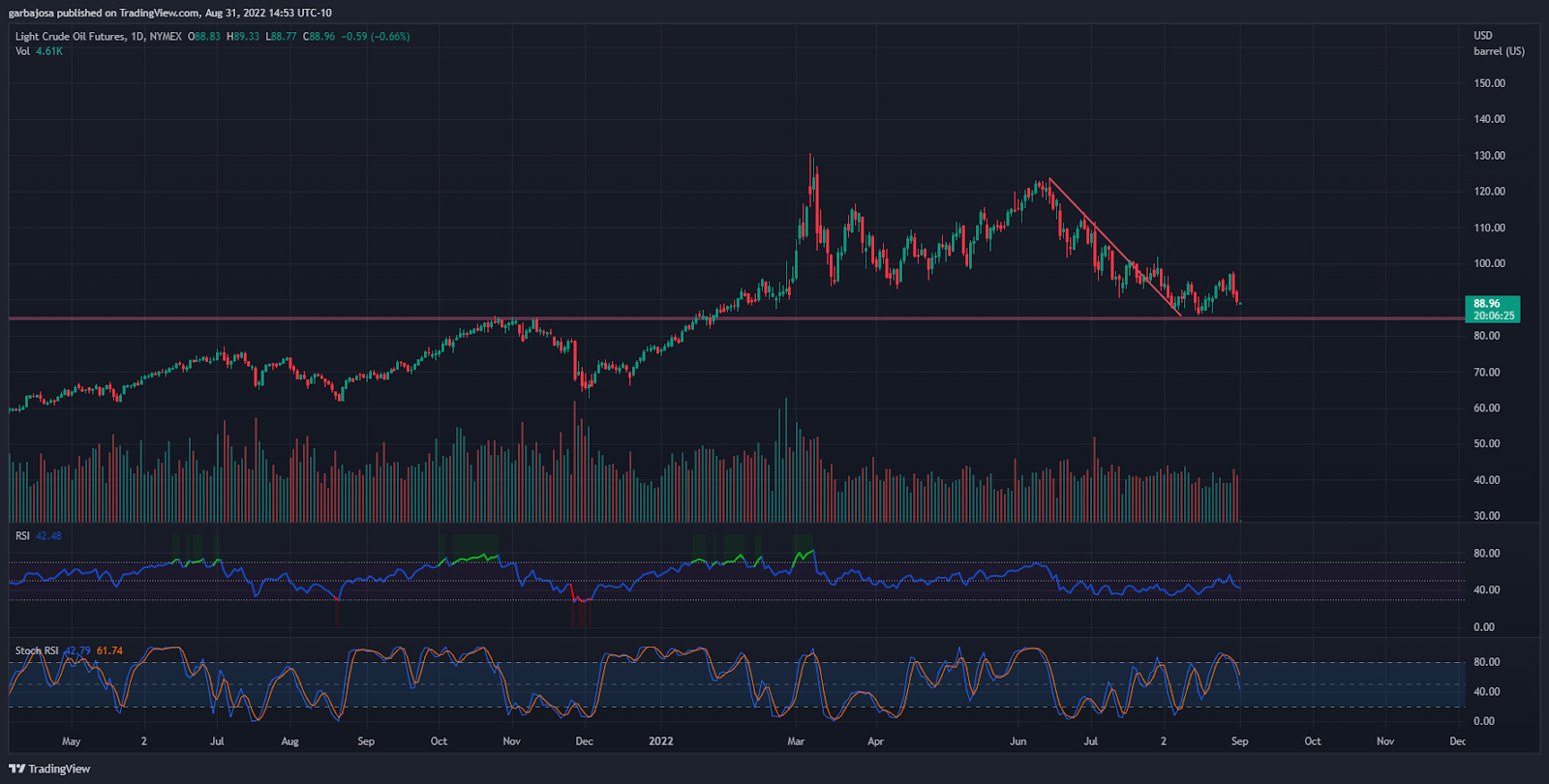Click the 150.00 price scale label
This screenshot has height=784, width=1549.
click(x=1489, y=83)
